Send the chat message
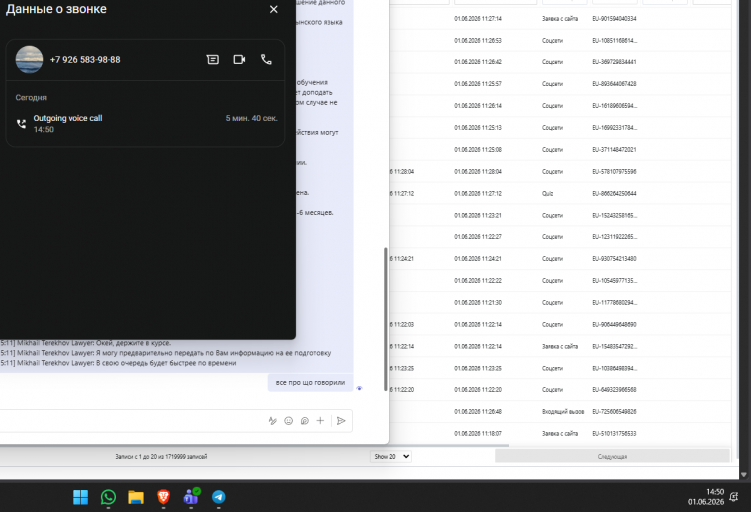 pyautogui.click(x=341, y=421)
